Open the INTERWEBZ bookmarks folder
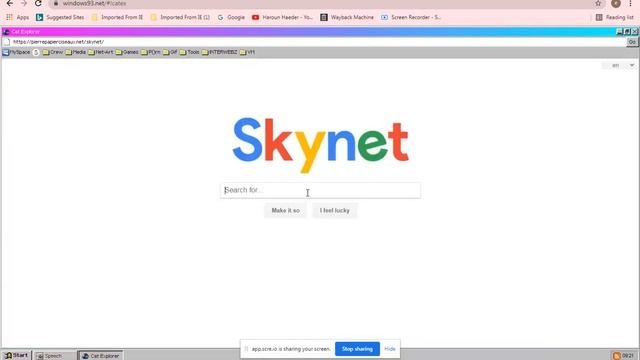The width and height of the screenshot is (640, 360). coord(219,52)
